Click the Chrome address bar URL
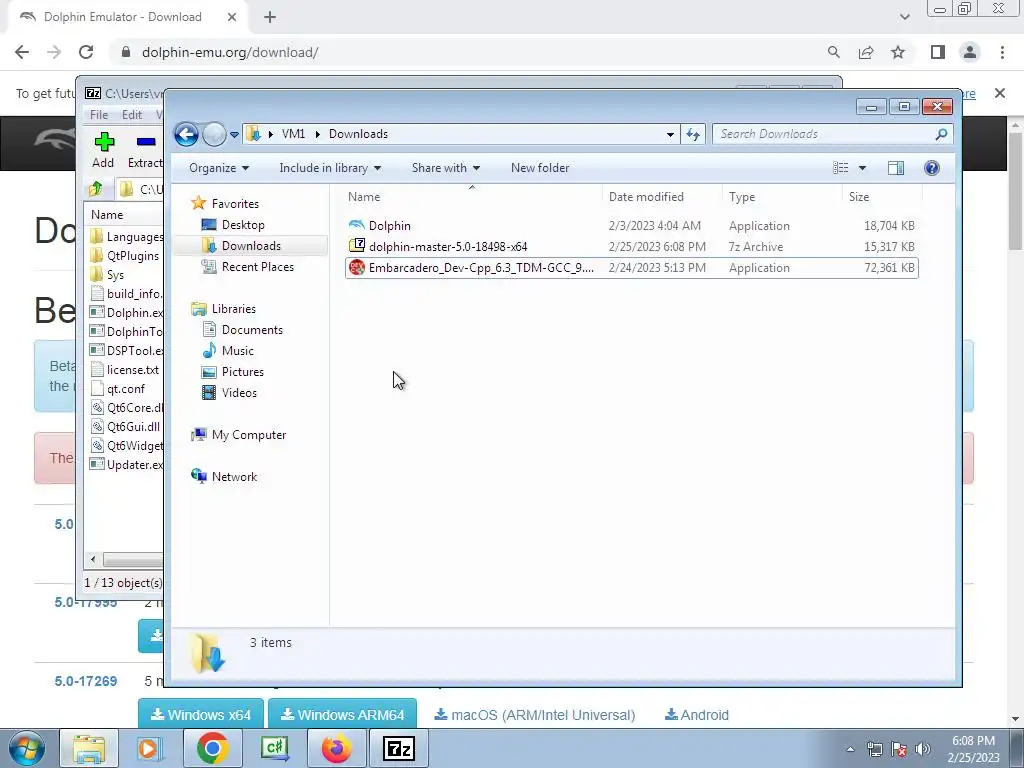Screen dimensions: 1024x768 point(230,52)
